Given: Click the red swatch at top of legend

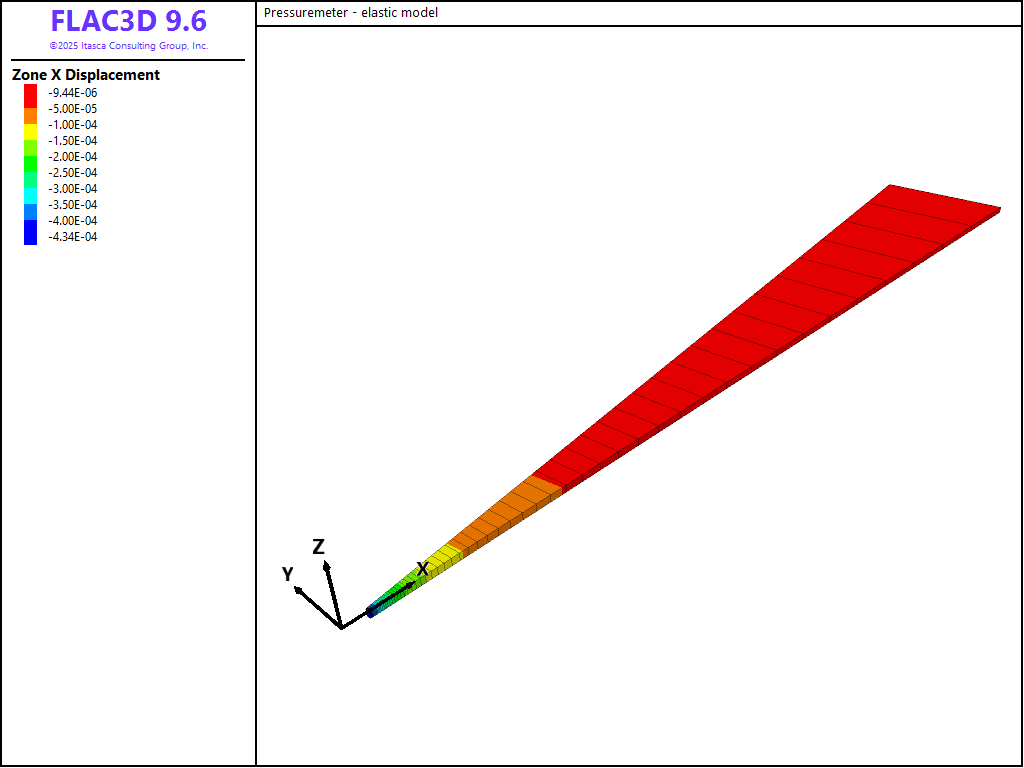Looking at the screenshot, I should coord(31,93).
